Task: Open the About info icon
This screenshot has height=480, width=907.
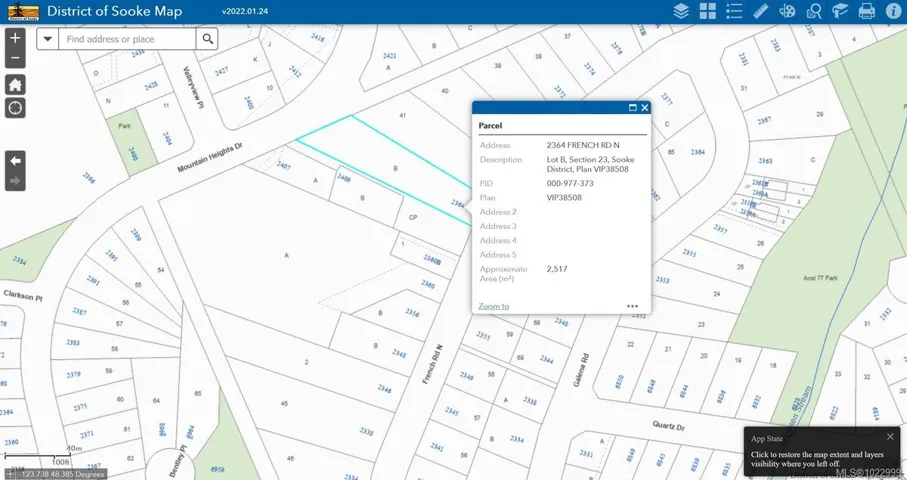Action: (x=893, y=12)
